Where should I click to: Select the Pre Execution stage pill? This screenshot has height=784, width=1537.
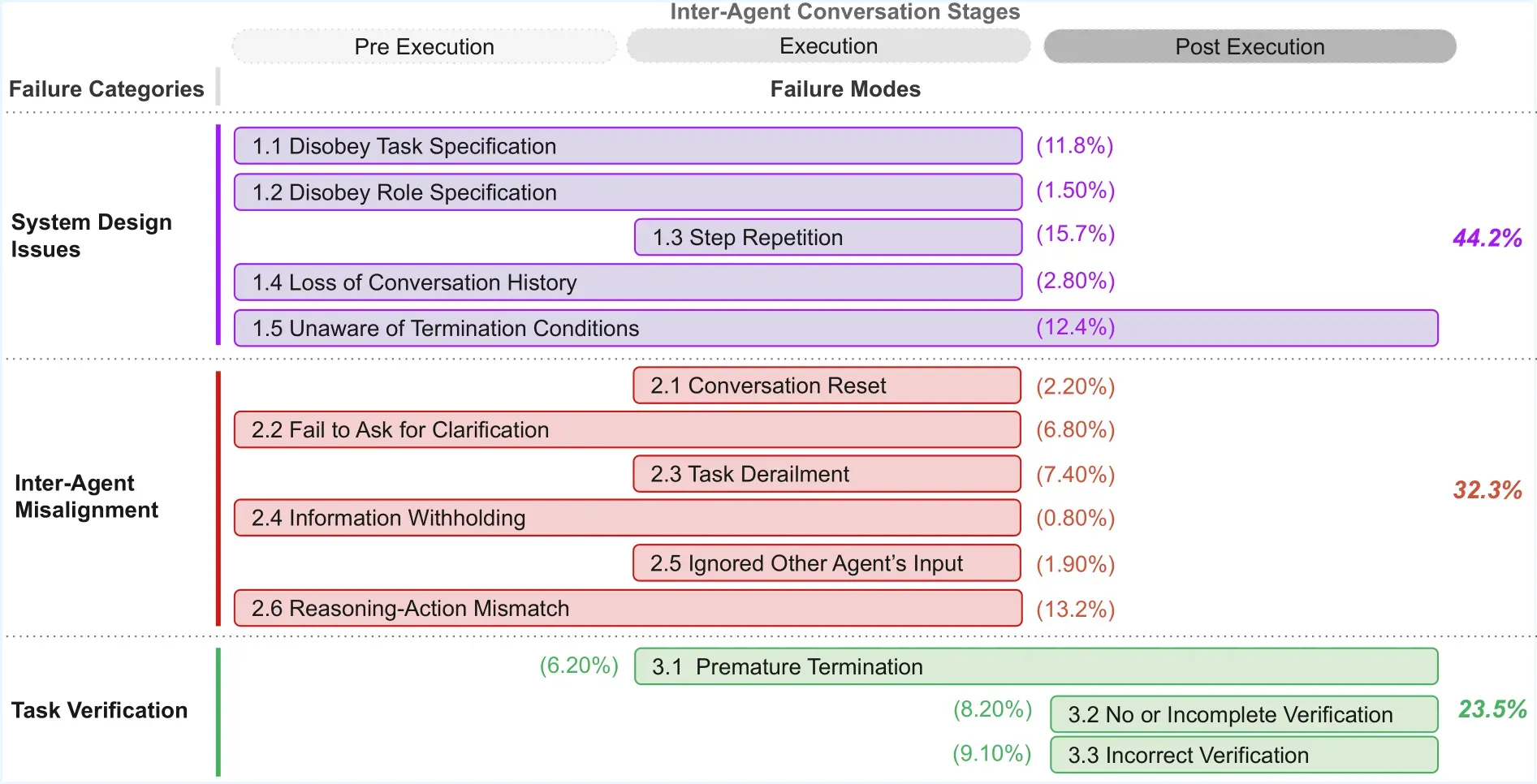coord(424,47)
